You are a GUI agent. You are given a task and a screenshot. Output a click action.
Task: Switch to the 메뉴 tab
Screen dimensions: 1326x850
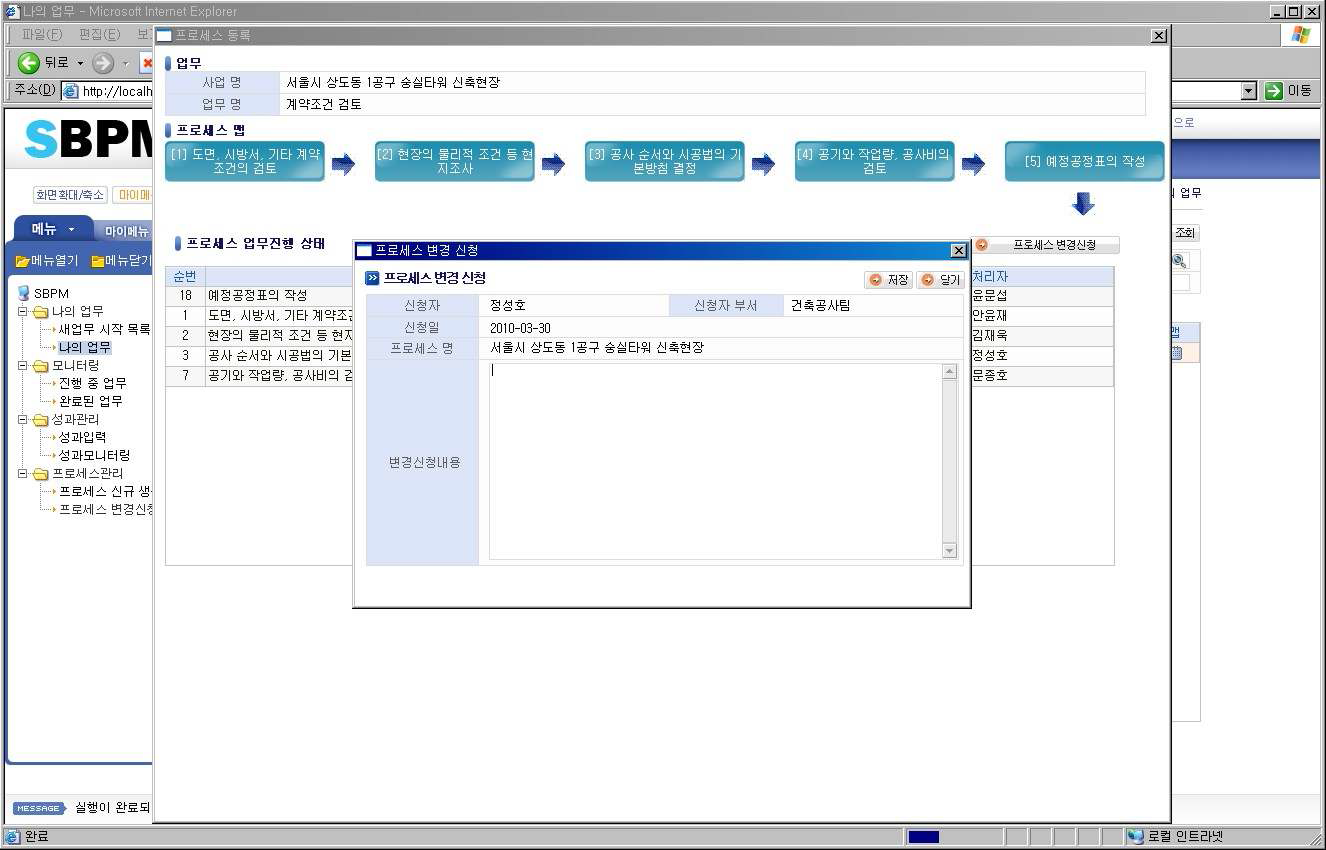tap(52, 229)
